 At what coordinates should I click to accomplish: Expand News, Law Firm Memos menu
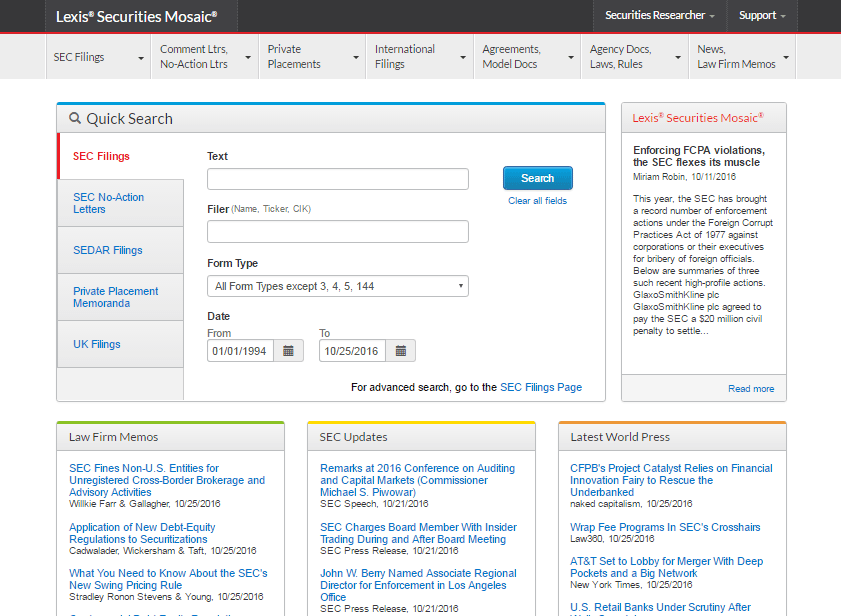743,57
